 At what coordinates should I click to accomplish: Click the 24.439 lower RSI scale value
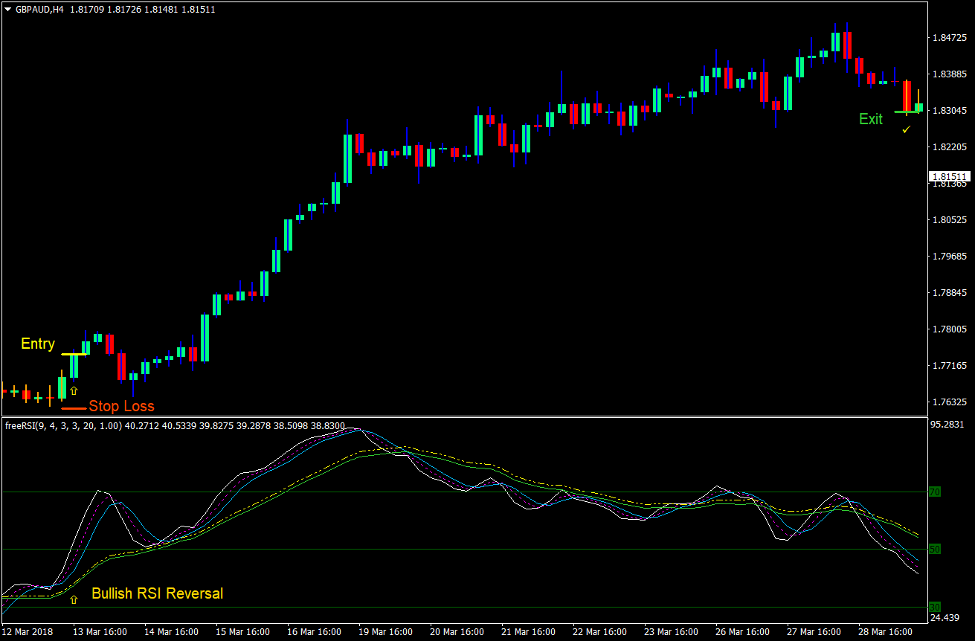click(x=945, y=617)
